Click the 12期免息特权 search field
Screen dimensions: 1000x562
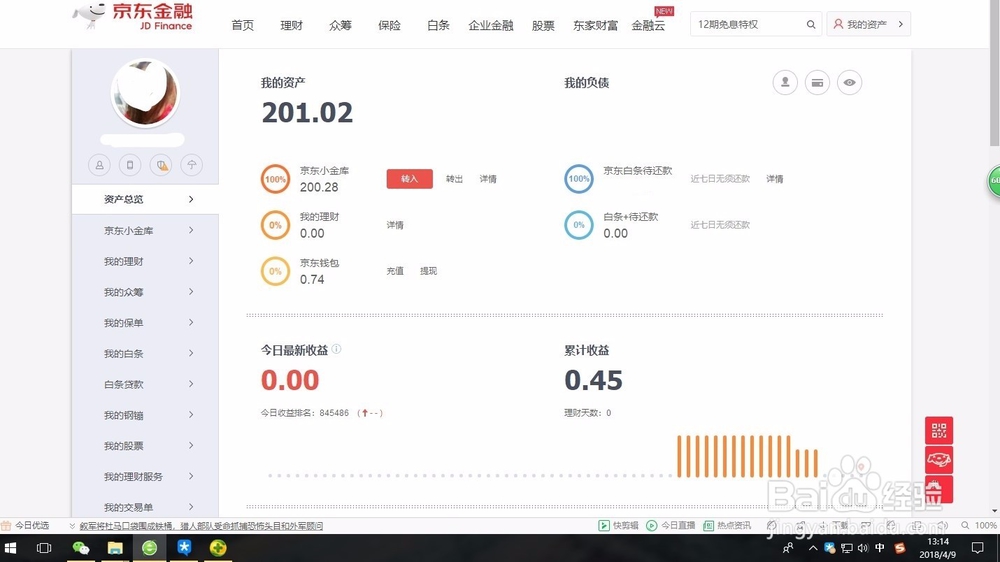coord(747,24)
